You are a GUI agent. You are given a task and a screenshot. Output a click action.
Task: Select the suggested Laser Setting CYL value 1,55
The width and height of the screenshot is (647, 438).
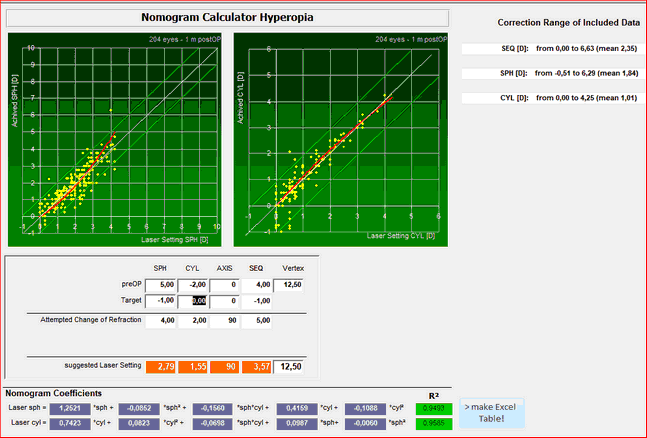(193, 367)
